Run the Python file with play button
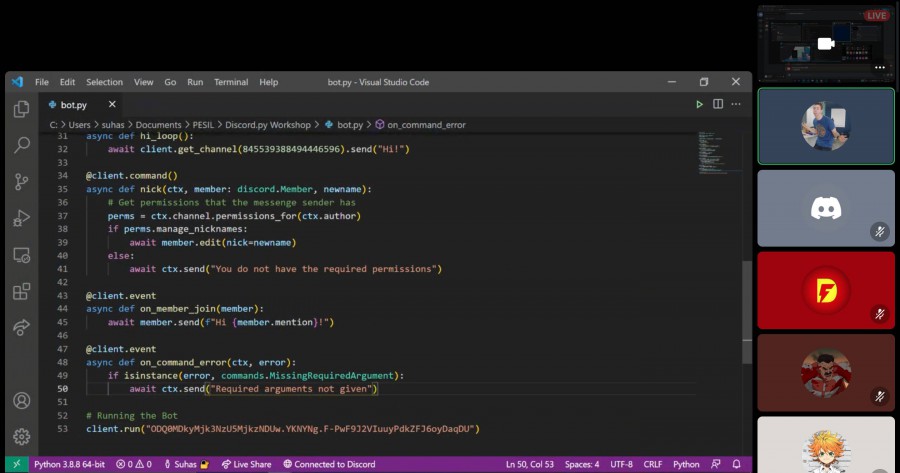The image size is (900, 473). coord(699,104)
